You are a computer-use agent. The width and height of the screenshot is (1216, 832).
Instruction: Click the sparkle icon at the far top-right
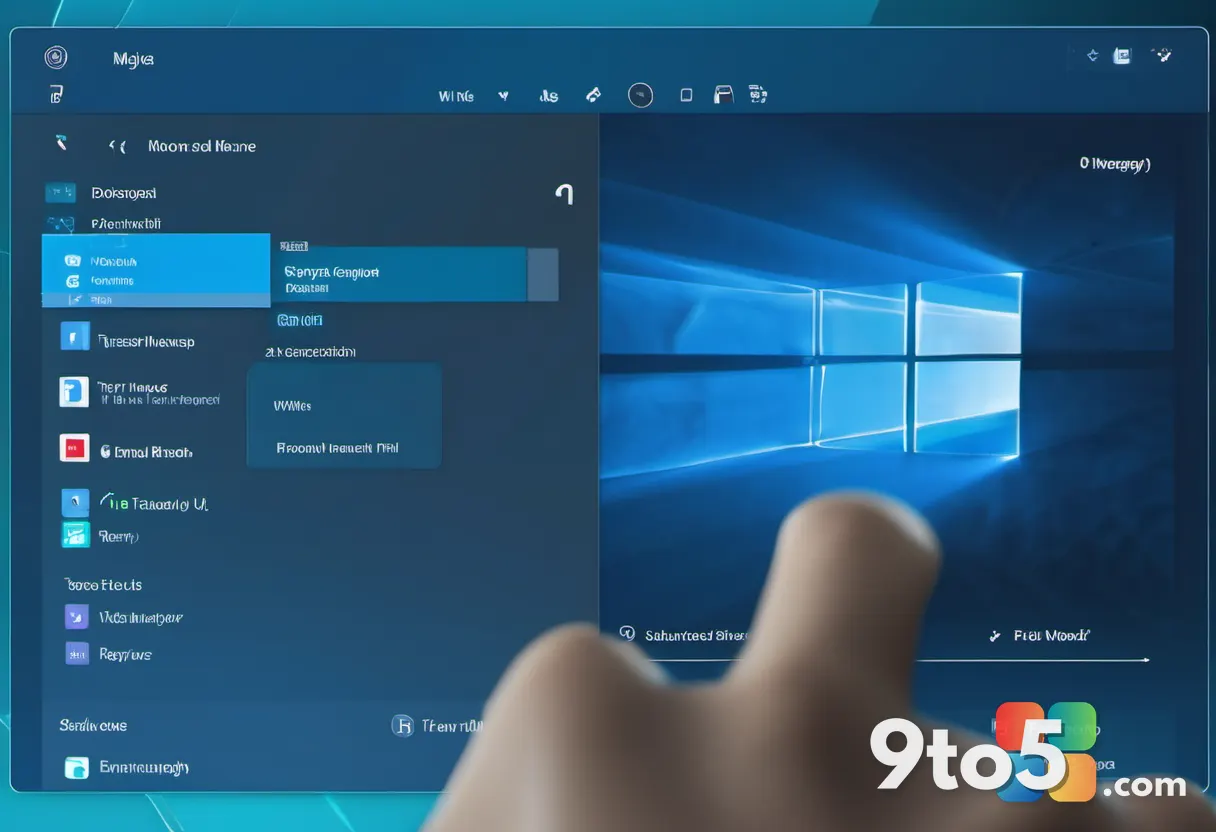(x=1162, y=56)
